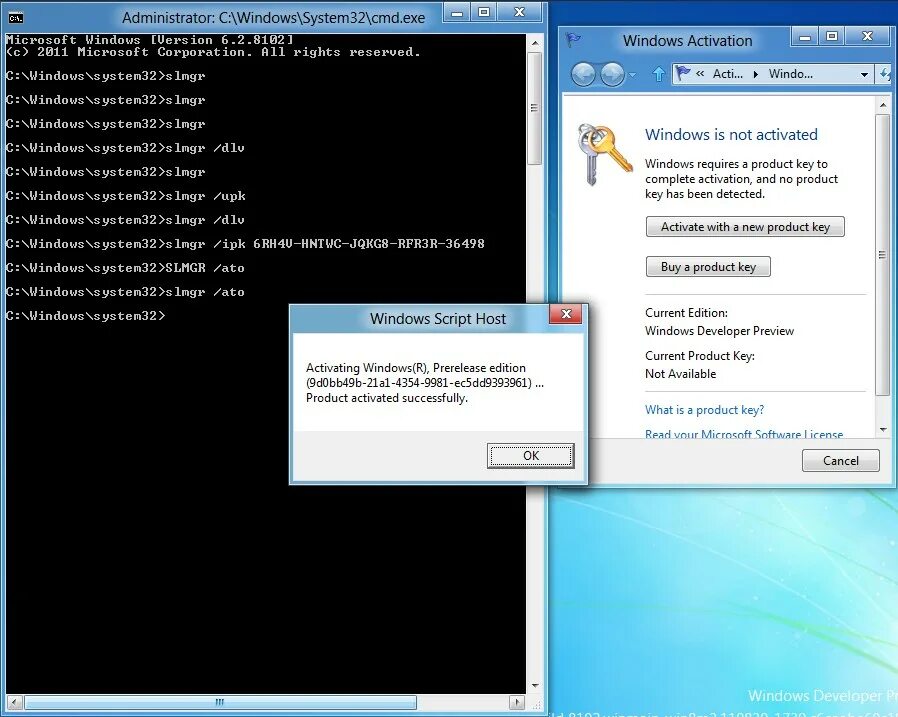Screen dimensions: 898x717
Task: Click the flag icon in address bar
Action: click(x=683, y=73)
